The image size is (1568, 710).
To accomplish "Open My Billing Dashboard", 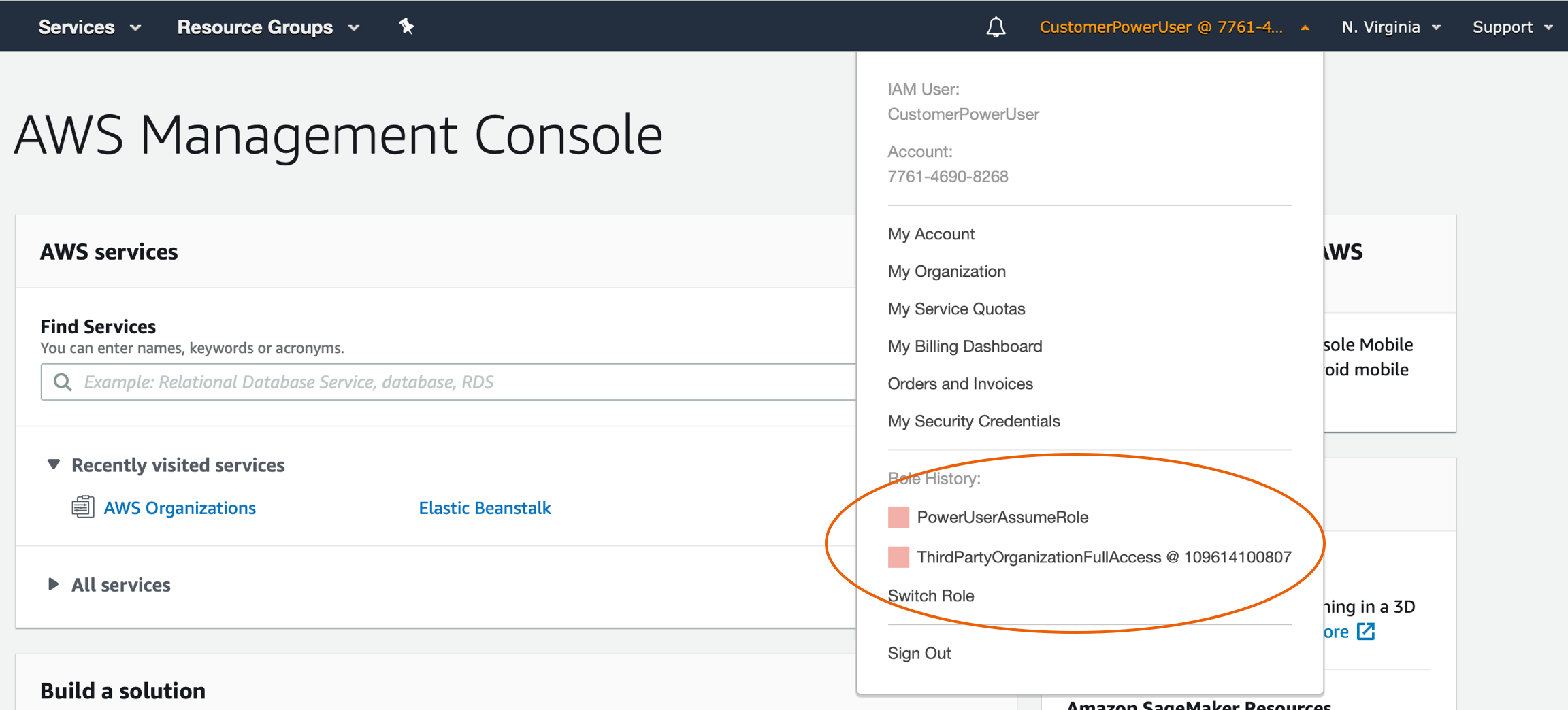I will (x=964, y=345).
